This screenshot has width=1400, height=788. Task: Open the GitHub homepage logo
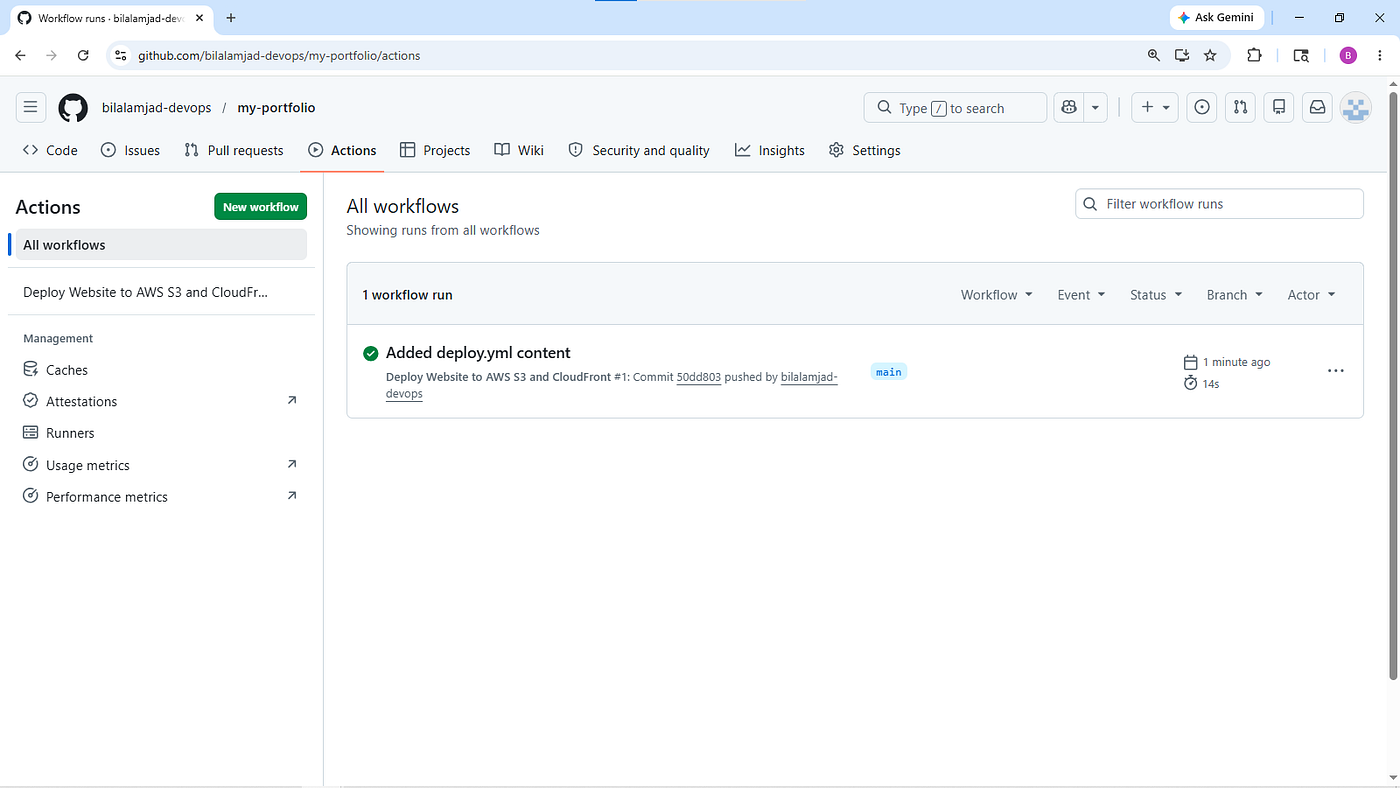[x=73, y=108]
